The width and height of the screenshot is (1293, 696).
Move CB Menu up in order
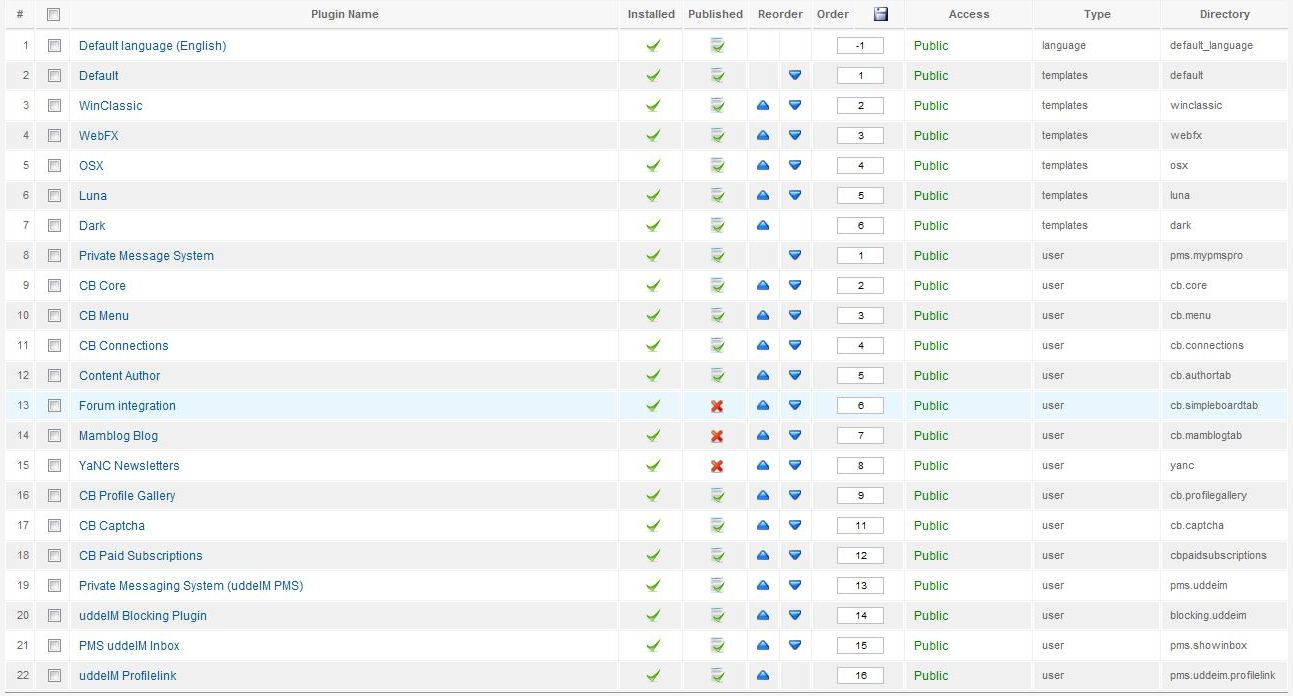coord(763,315)
